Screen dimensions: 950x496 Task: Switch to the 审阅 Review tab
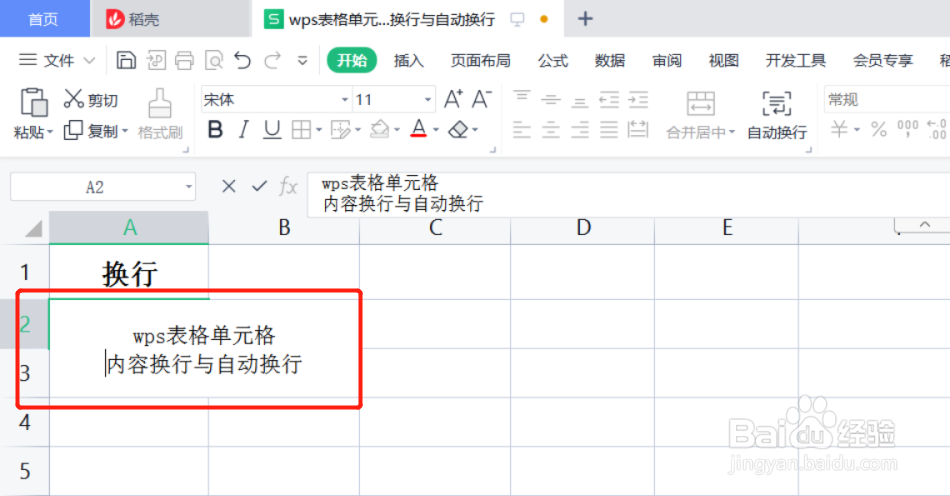pos(666,61)
